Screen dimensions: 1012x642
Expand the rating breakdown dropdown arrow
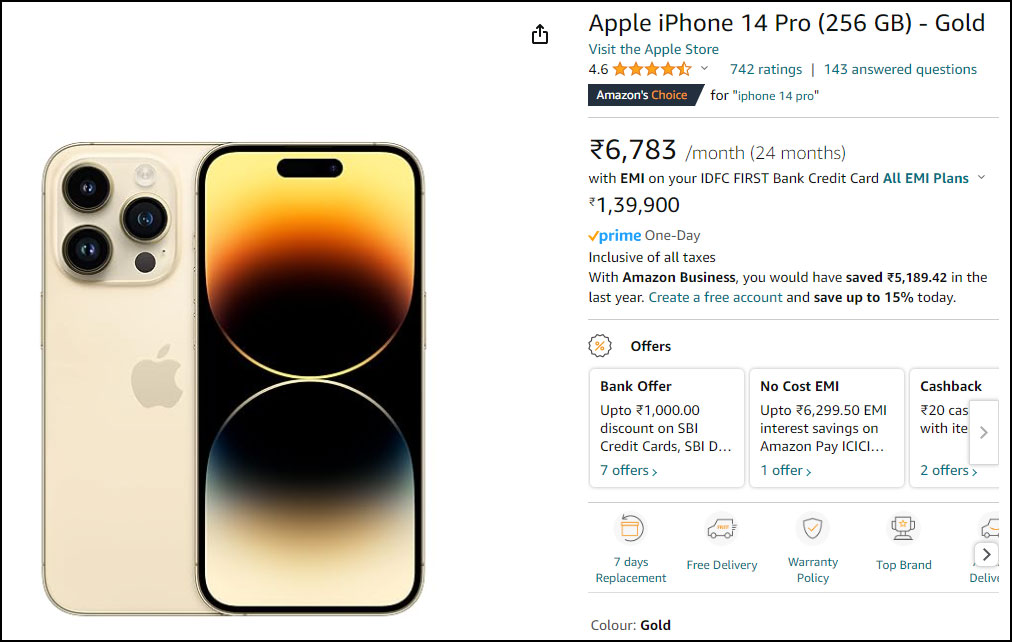click(x=704, y=69)
